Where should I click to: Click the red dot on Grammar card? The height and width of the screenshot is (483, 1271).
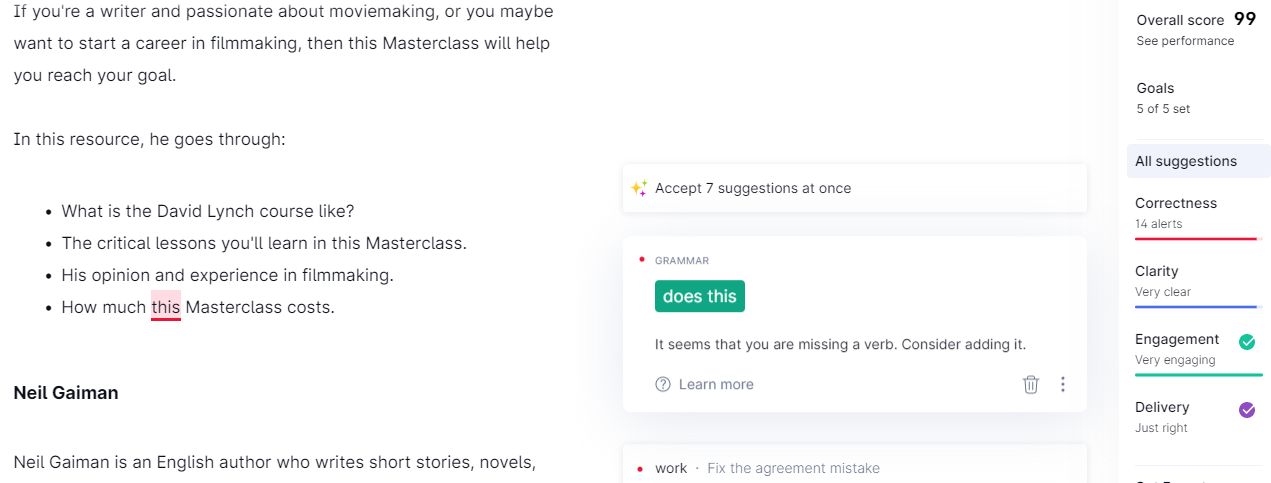click(641, 260)
